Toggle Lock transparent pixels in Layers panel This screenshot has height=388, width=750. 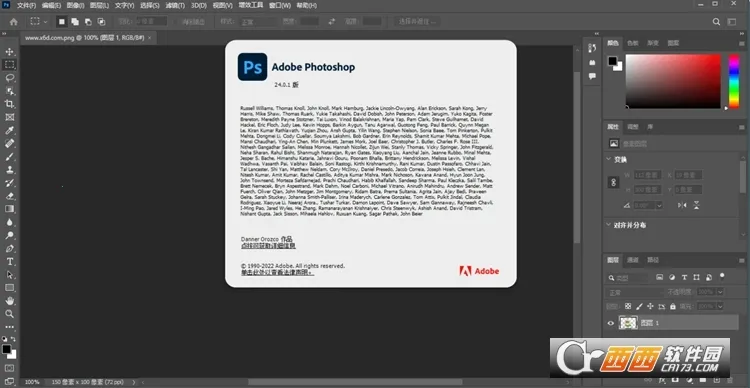coord(628,306)
